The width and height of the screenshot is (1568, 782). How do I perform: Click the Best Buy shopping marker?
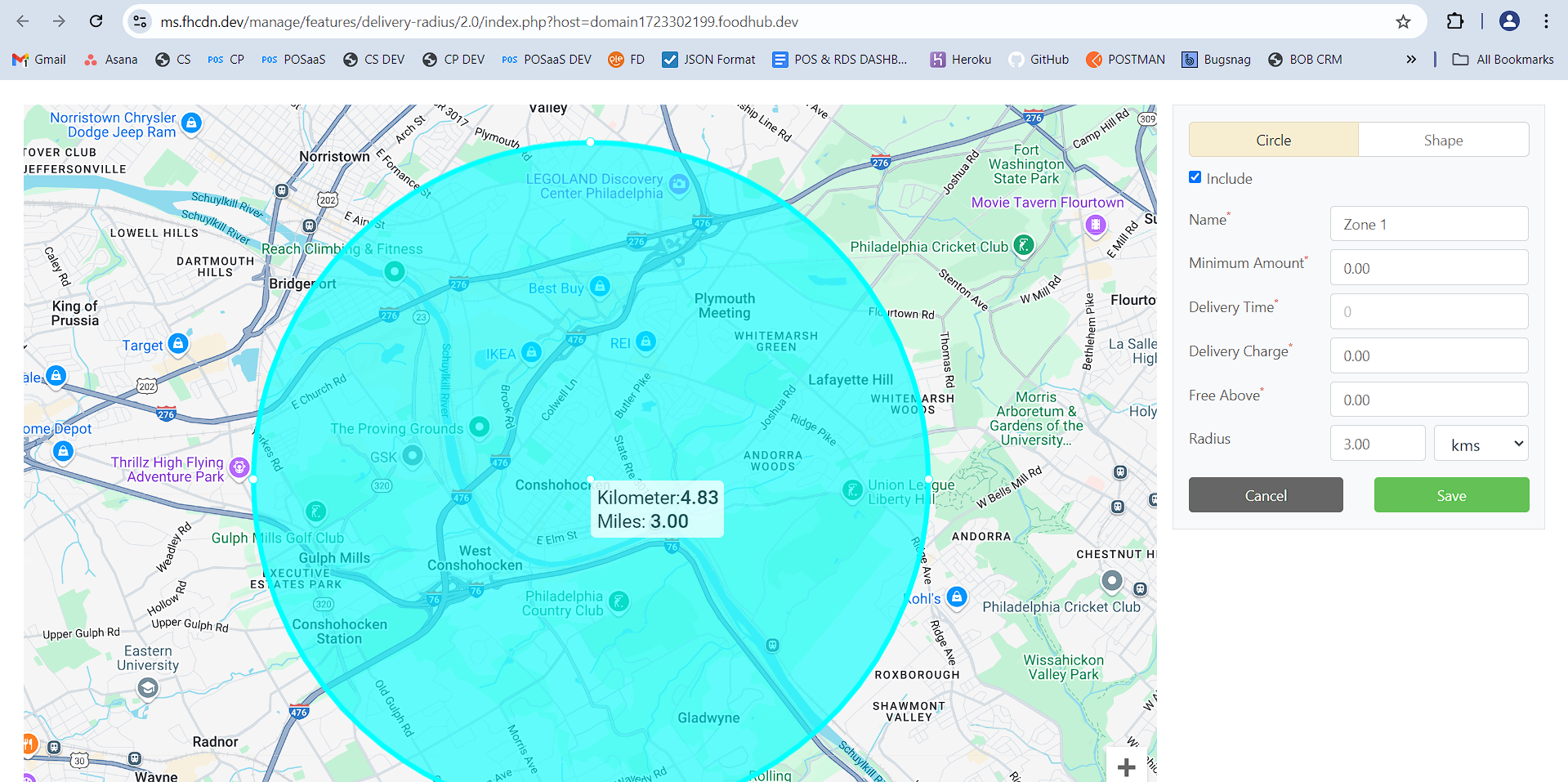pyautogui.click(x=601, y=286)
